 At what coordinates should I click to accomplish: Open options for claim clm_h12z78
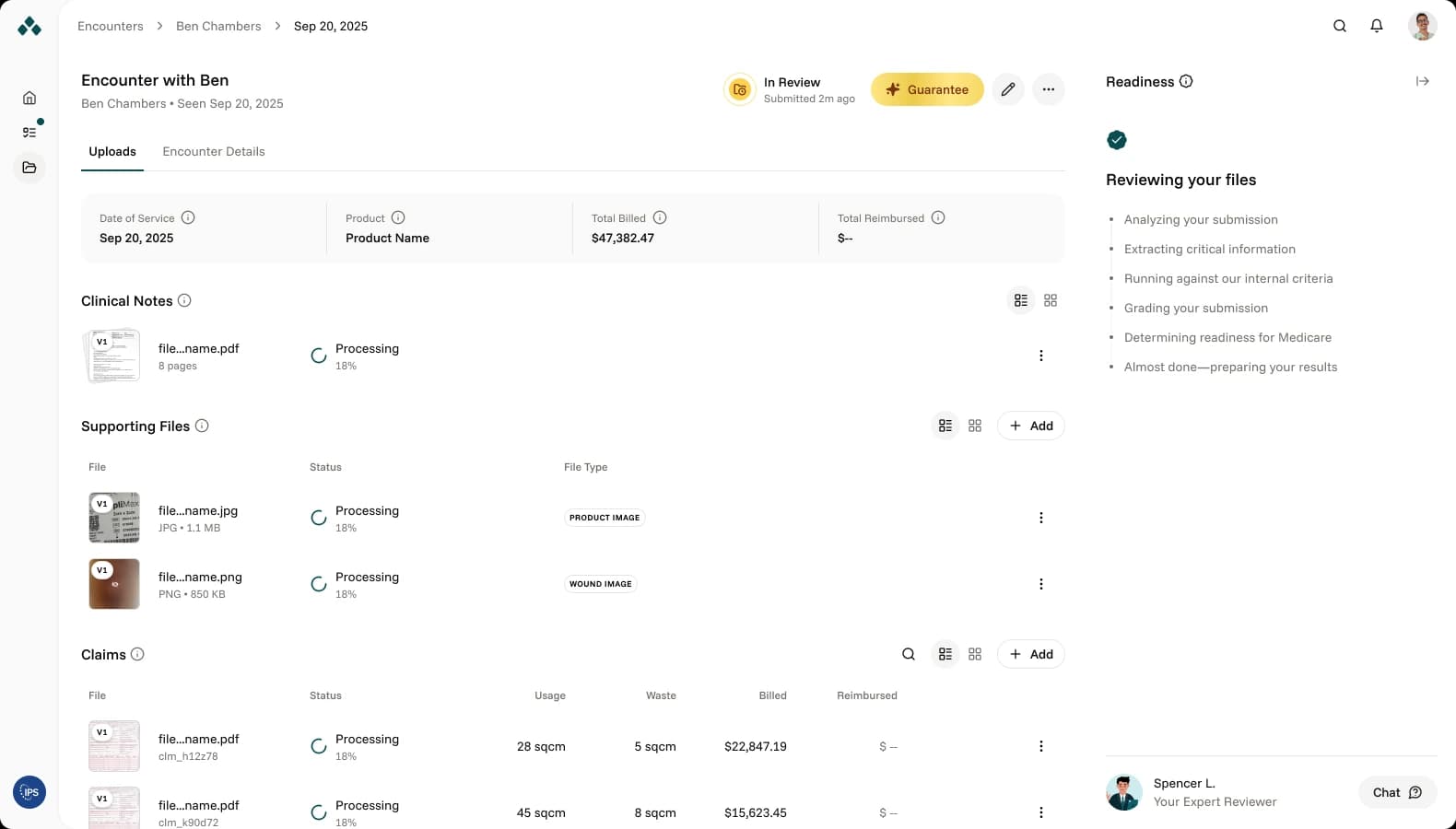click(x=1041, y=746)
